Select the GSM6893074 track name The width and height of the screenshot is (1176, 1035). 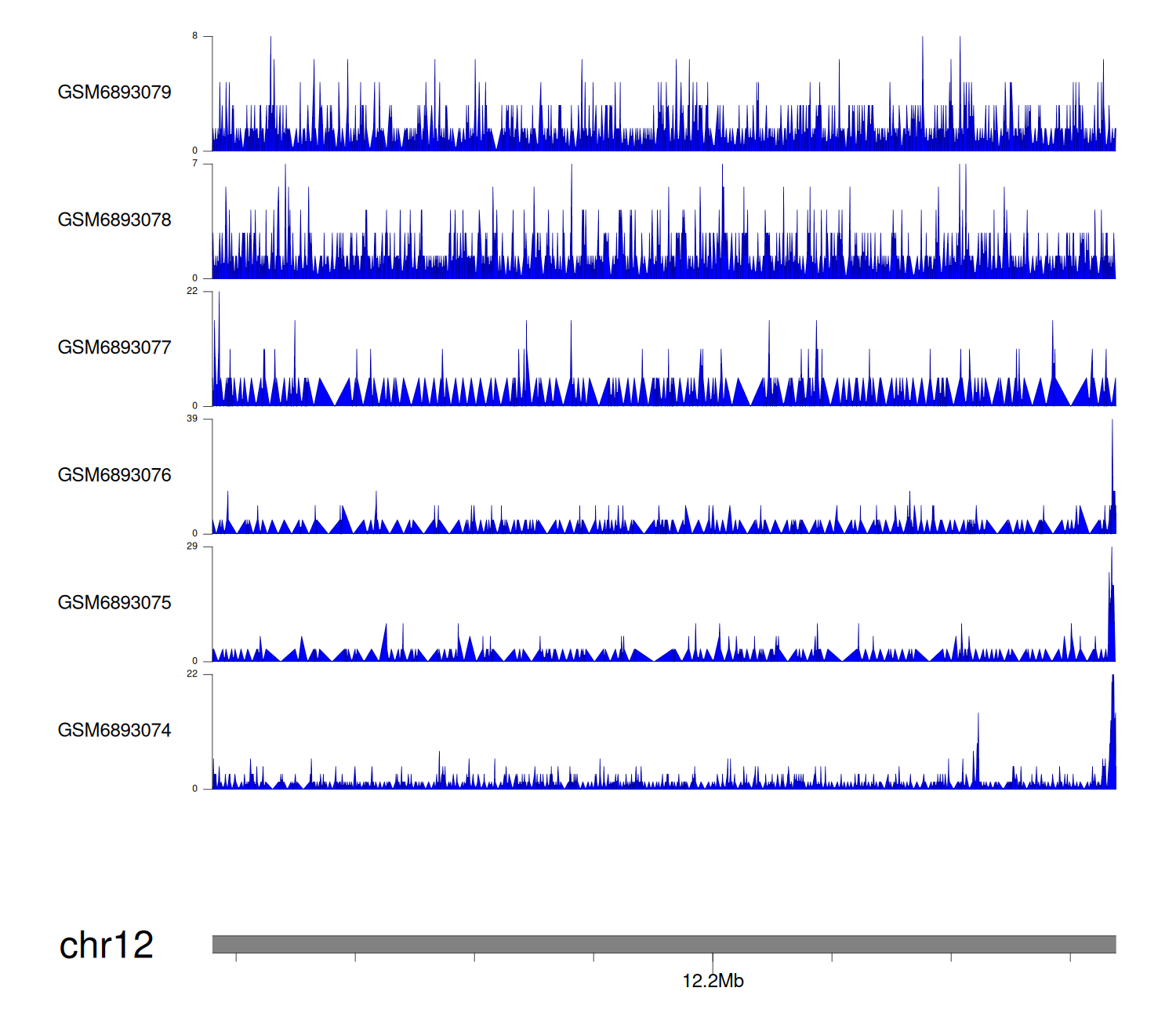tap(114, 731)
